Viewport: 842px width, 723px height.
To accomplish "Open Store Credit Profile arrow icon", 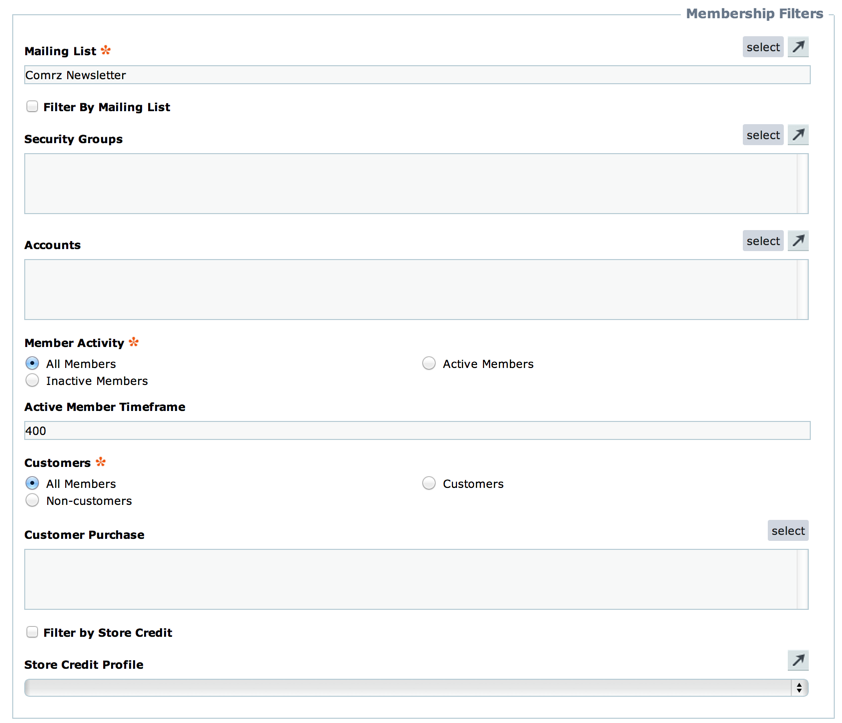I will [x=798, y=660].
